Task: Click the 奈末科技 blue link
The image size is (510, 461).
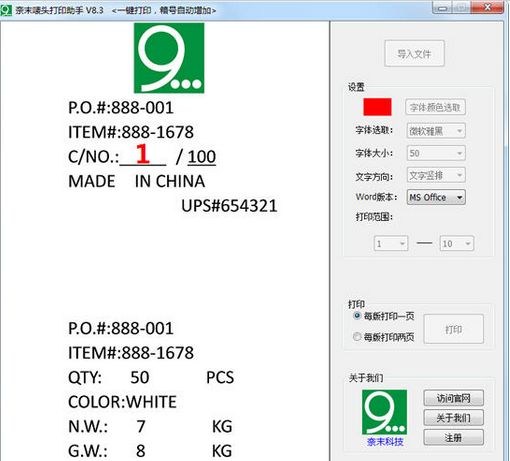Action: coord(385,442)
